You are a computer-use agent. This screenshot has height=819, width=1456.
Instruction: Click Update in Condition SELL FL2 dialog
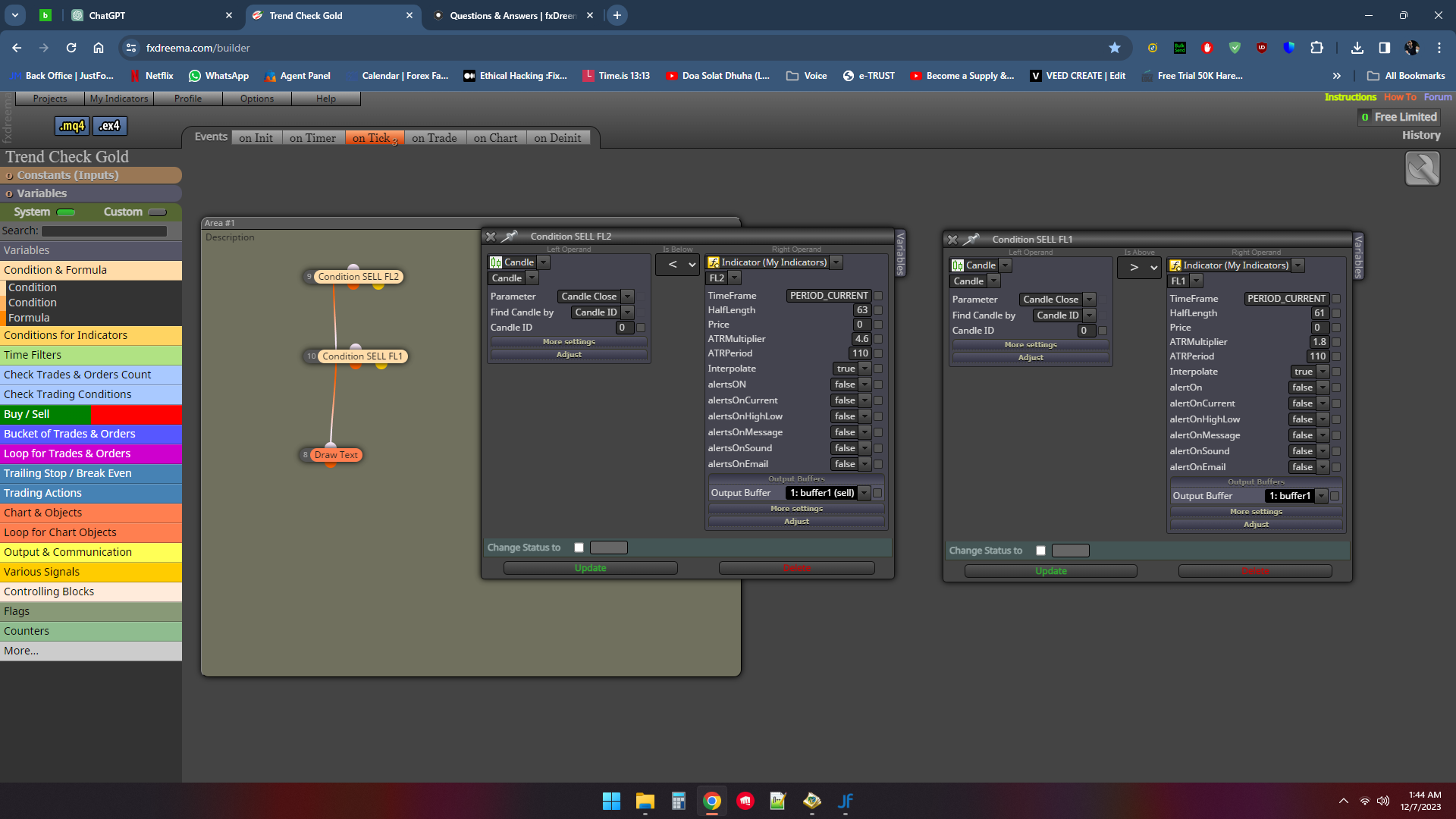(x=590, y=568)
